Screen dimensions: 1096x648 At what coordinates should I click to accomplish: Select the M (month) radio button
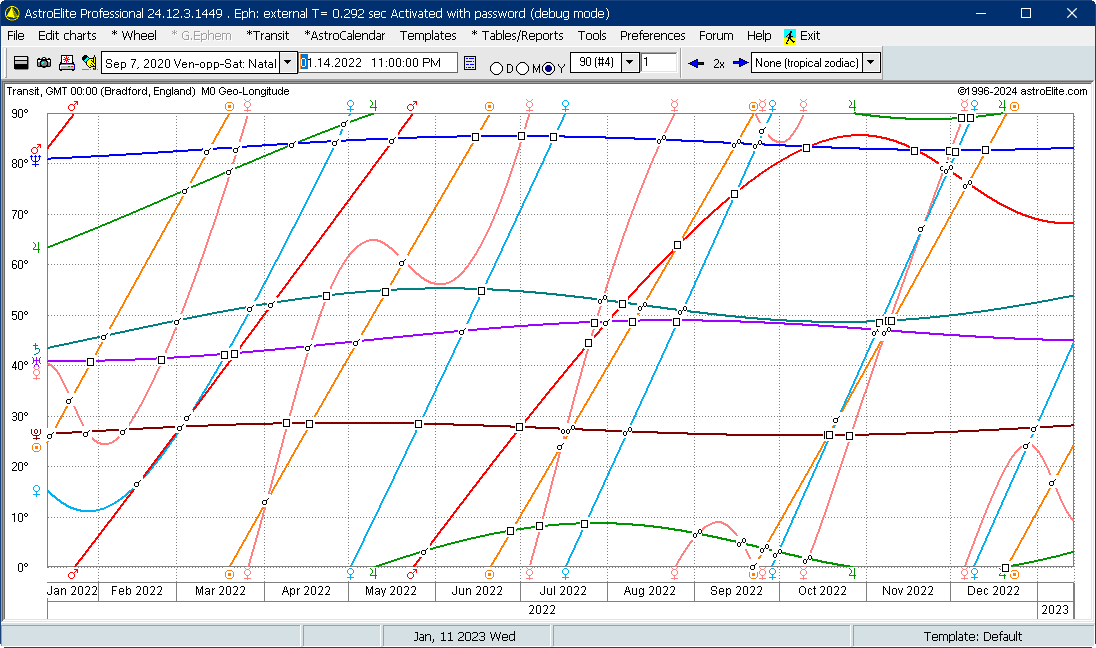[523, 69]
